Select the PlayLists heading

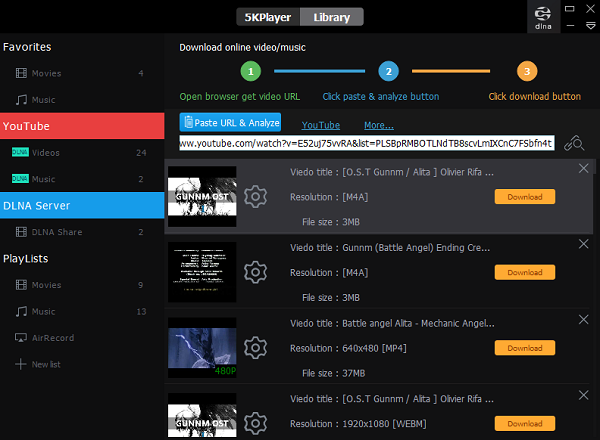(26, 259)
